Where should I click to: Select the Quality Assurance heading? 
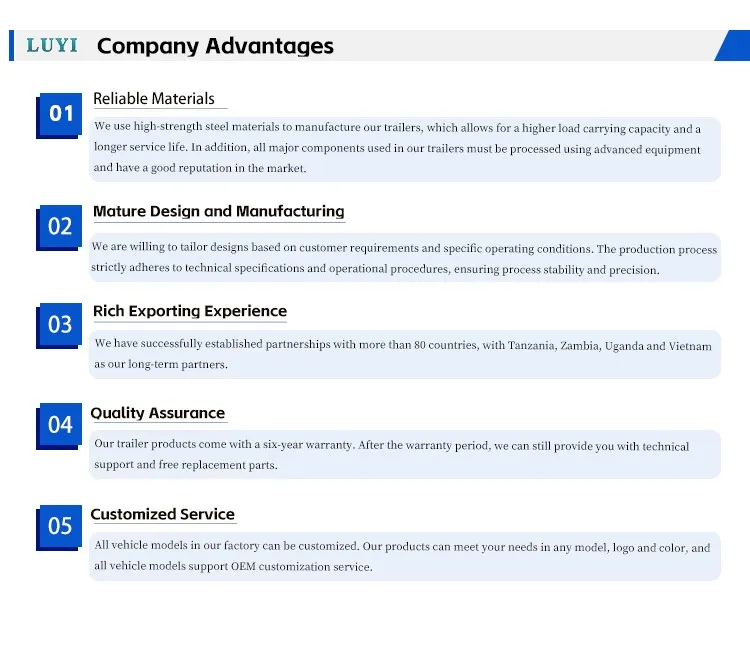pos(158,413)
